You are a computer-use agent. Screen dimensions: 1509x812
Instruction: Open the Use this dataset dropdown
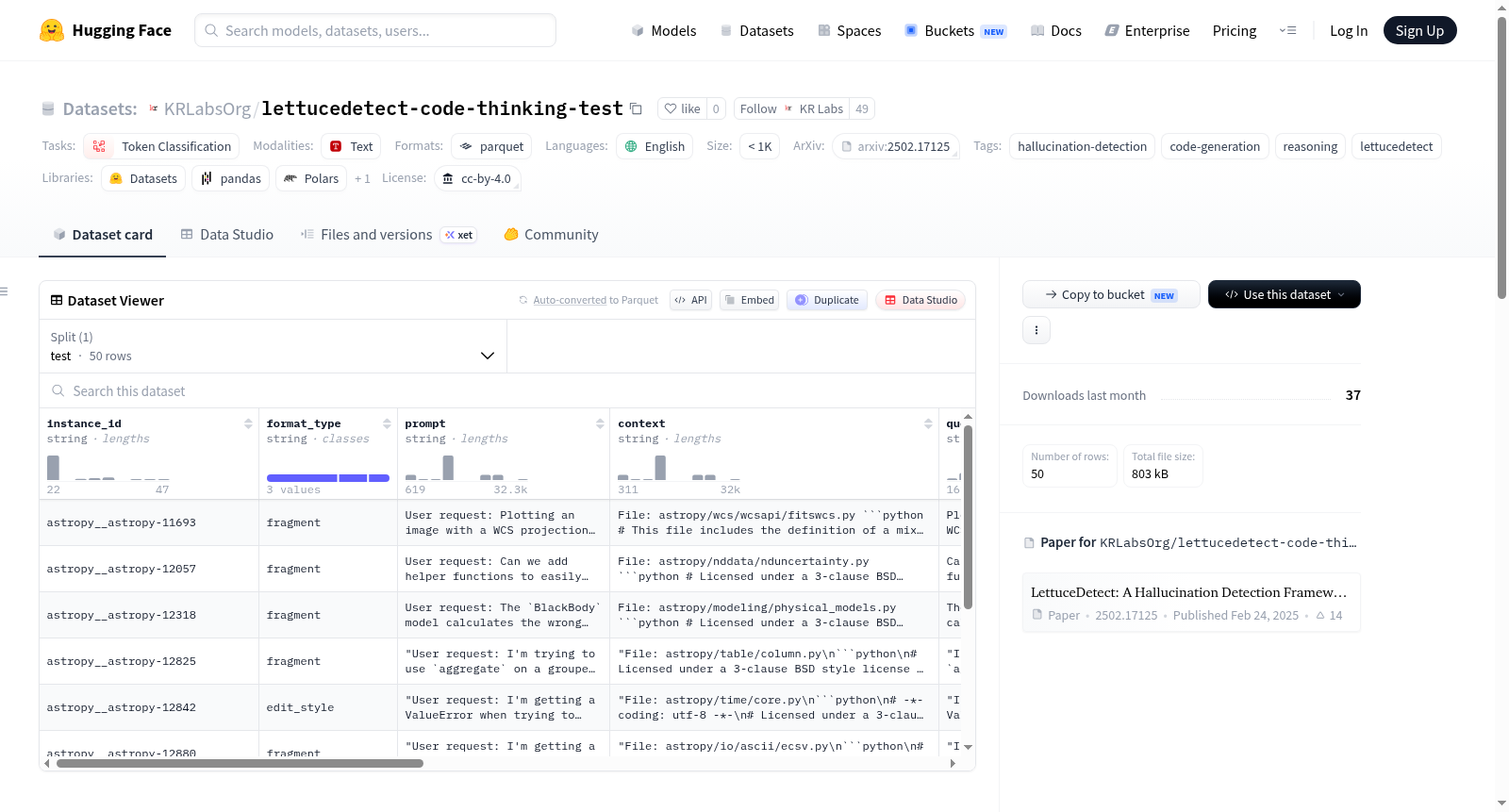tap(1285, 294)
